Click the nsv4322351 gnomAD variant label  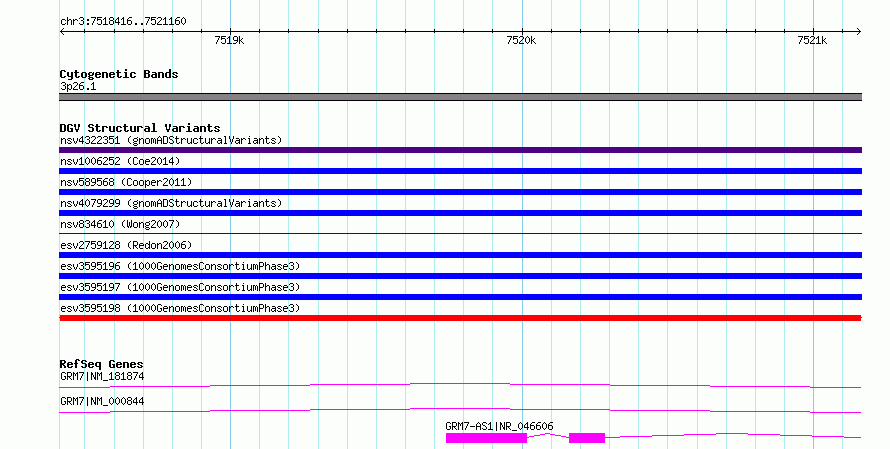tap(171, 140)
